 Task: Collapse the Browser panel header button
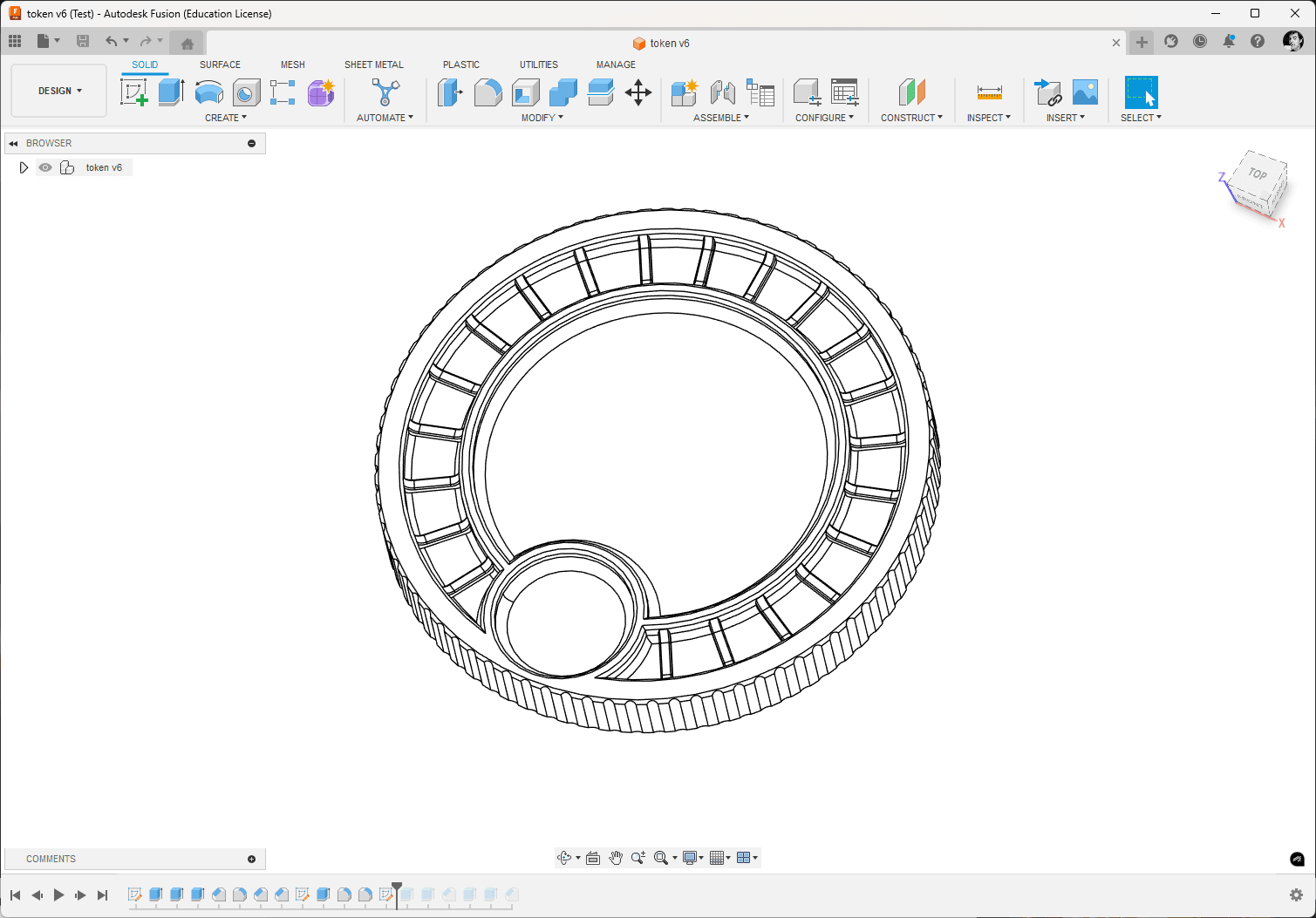point(252,143)
